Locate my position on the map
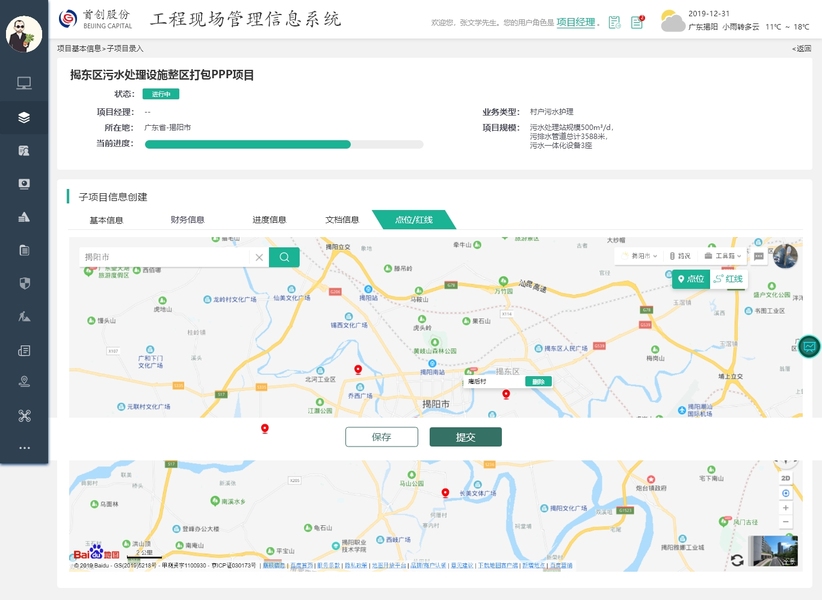The image size is (822, 600). 785,493
